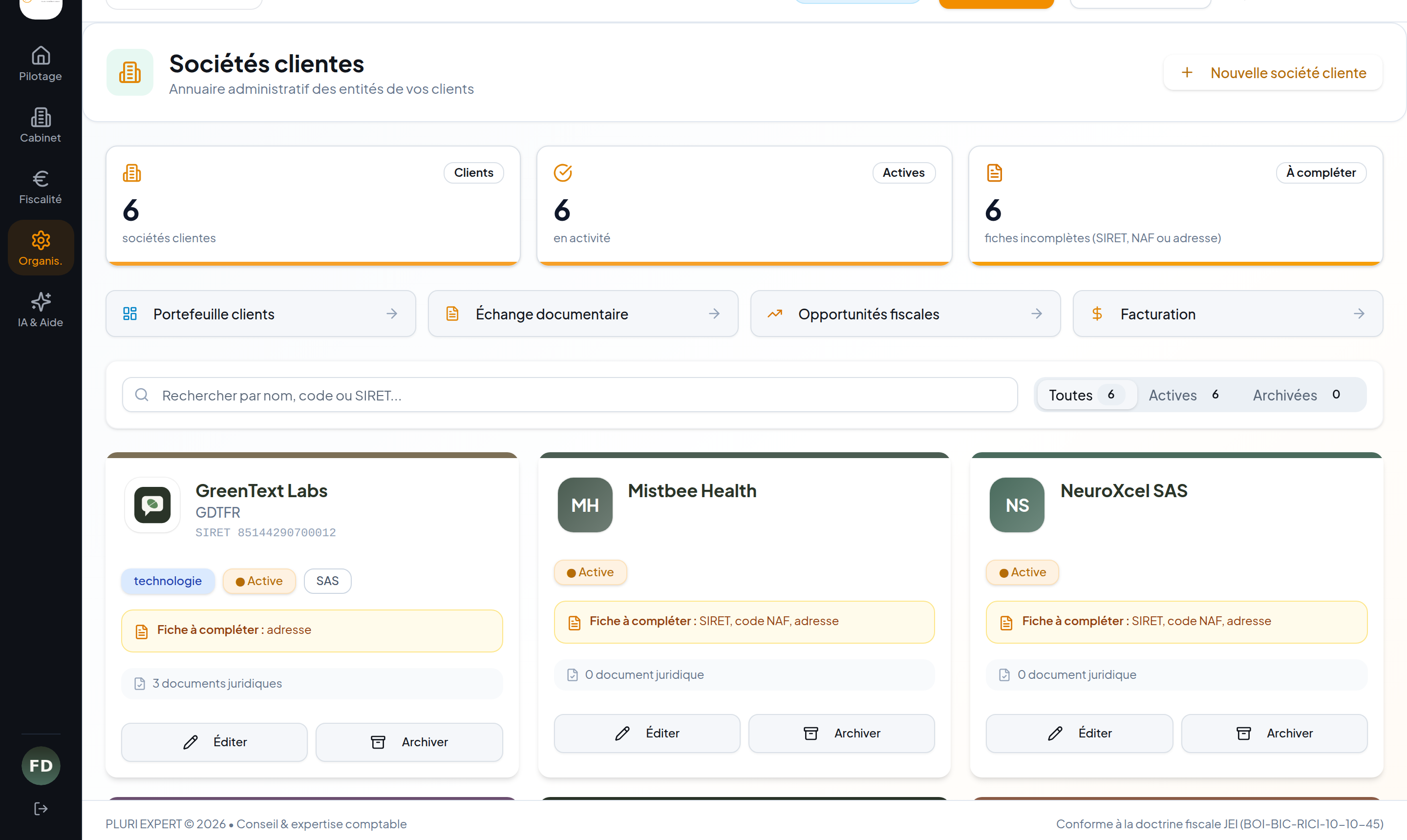Viewport: 1407px width, 840px height.
Task: Open the Échange documentaire shortcut arrow
Action: tap(714, 314)
